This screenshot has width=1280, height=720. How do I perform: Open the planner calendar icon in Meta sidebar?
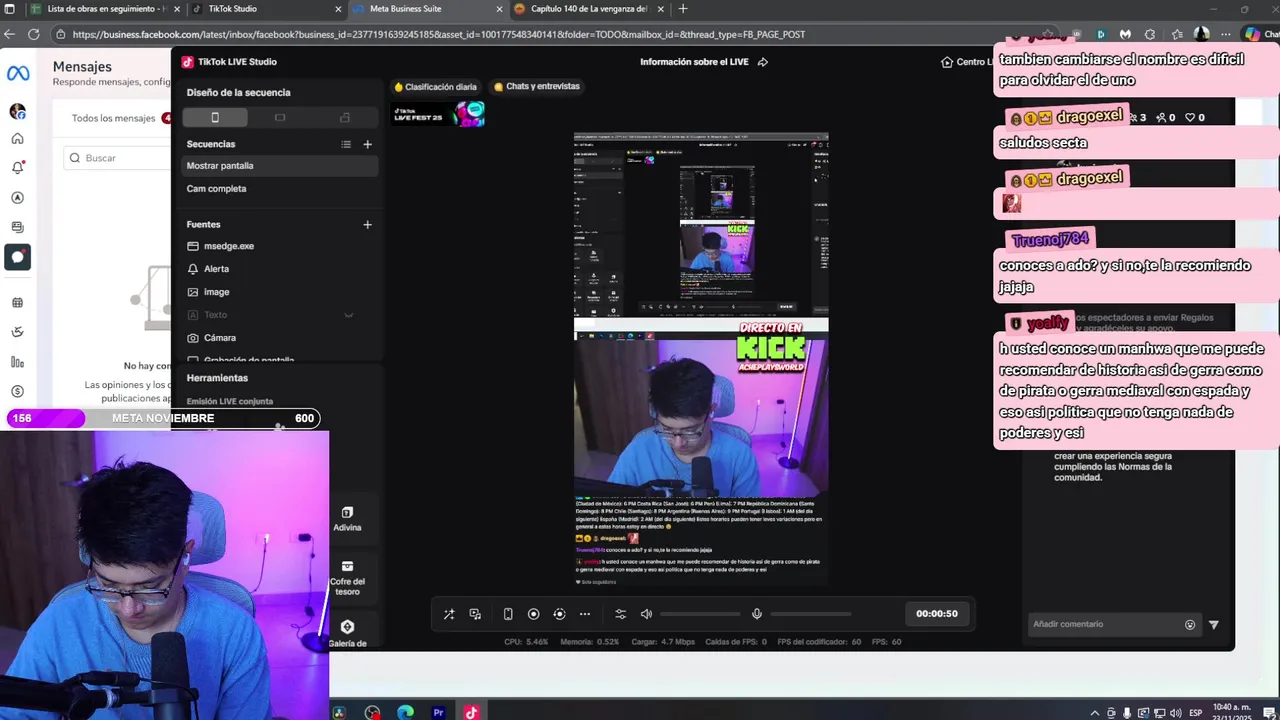[17, 303]
